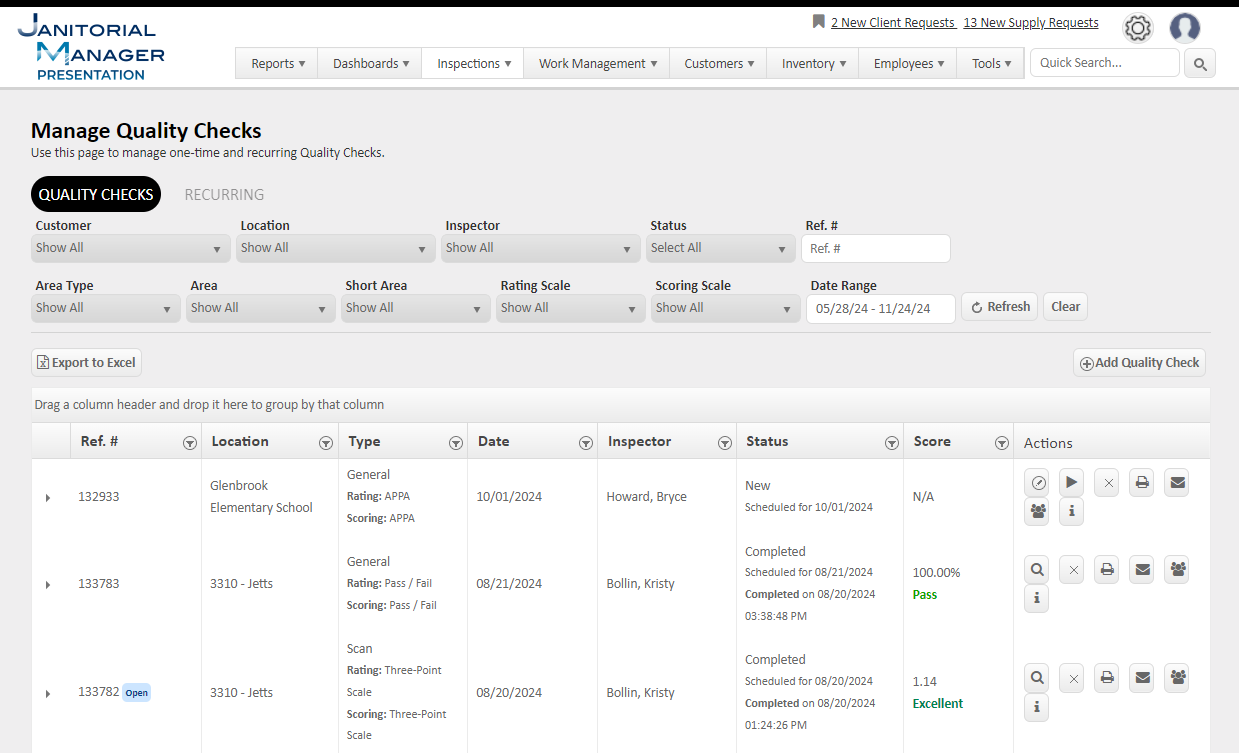The width and height of the screenshot is (1239, 753).
Task: Click the group icon for row 133782
Action: [1177, 678]
